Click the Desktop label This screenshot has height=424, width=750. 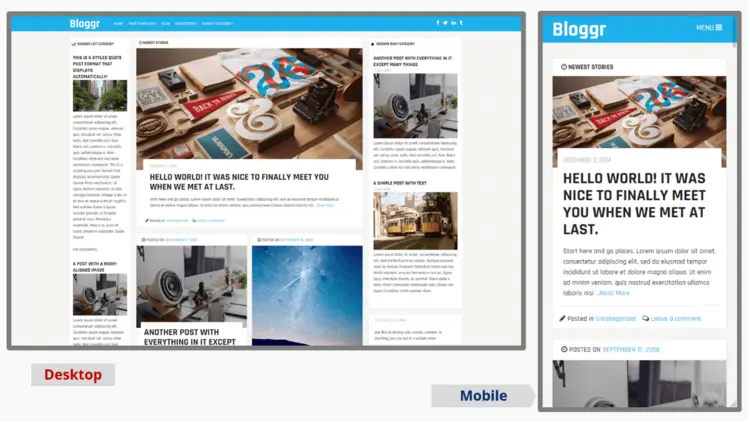[x=73, y=375]
